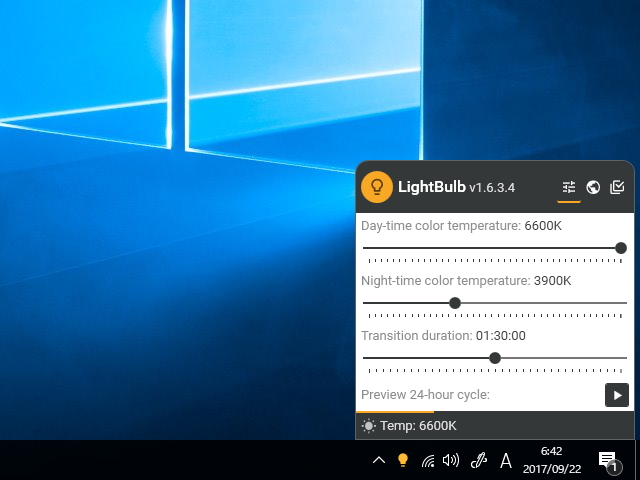This screenshot has height=480, width=640.
Task: Toggle the IME input mode A indicator
Action: 506,461
